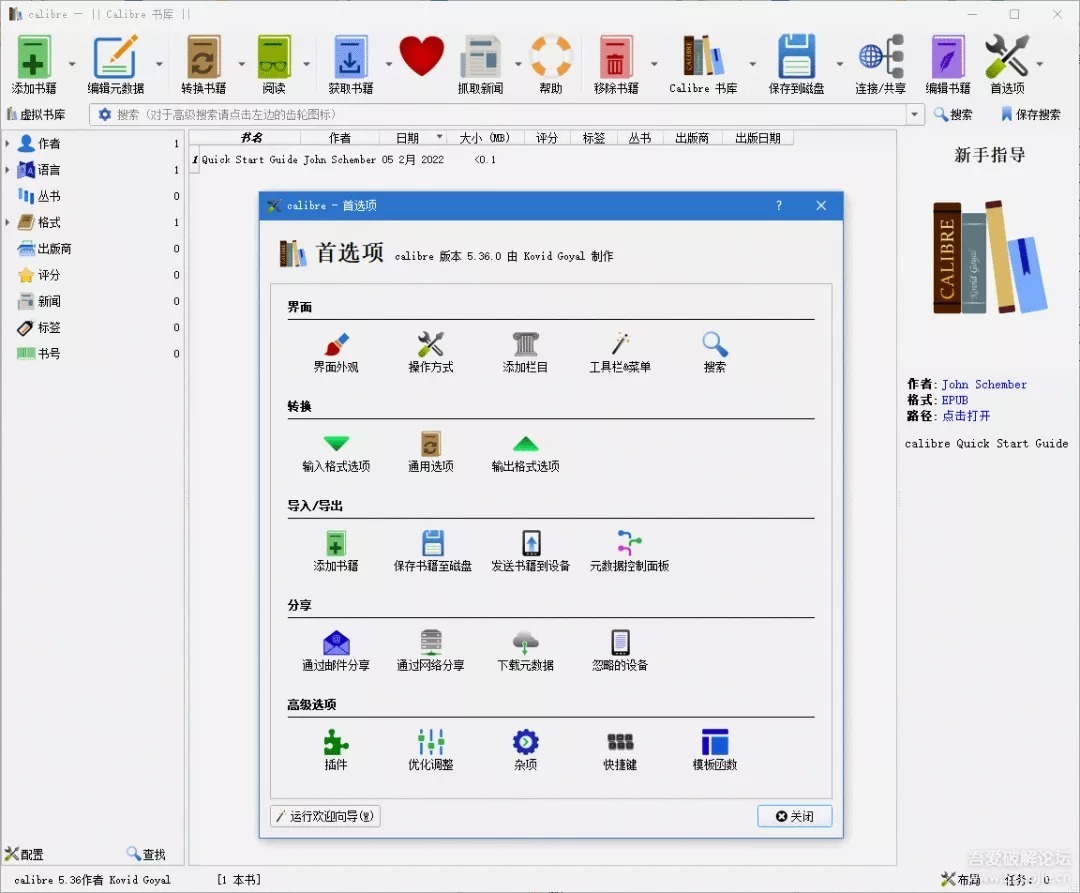Open dropdown arrow next to 移除书籍
The height and width of the screenshot is (893, 1080).
[x=654, y=64]
